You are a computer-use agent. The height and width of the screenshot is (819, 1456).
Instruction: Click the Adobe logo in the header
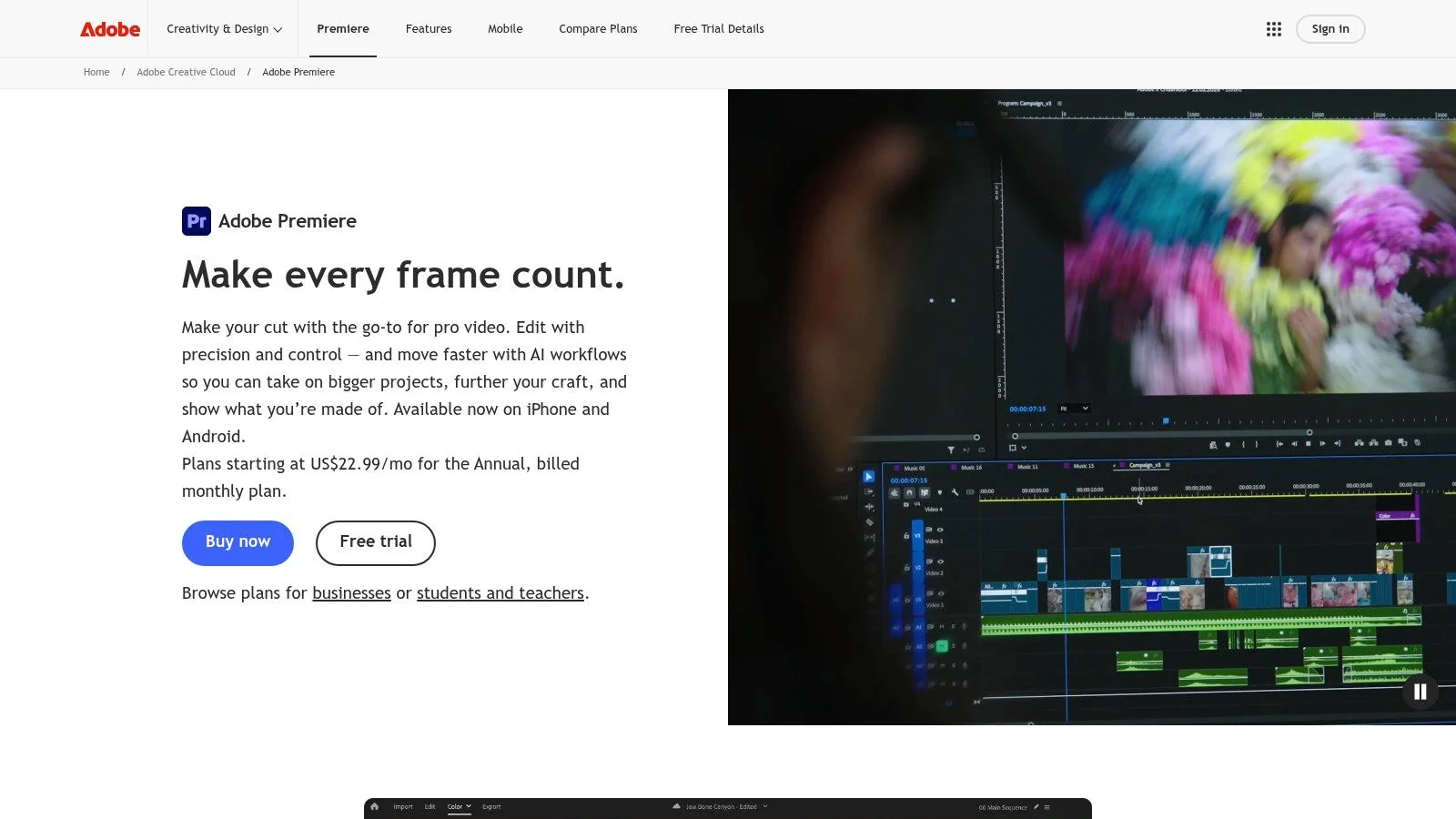[x=110, y=29]
